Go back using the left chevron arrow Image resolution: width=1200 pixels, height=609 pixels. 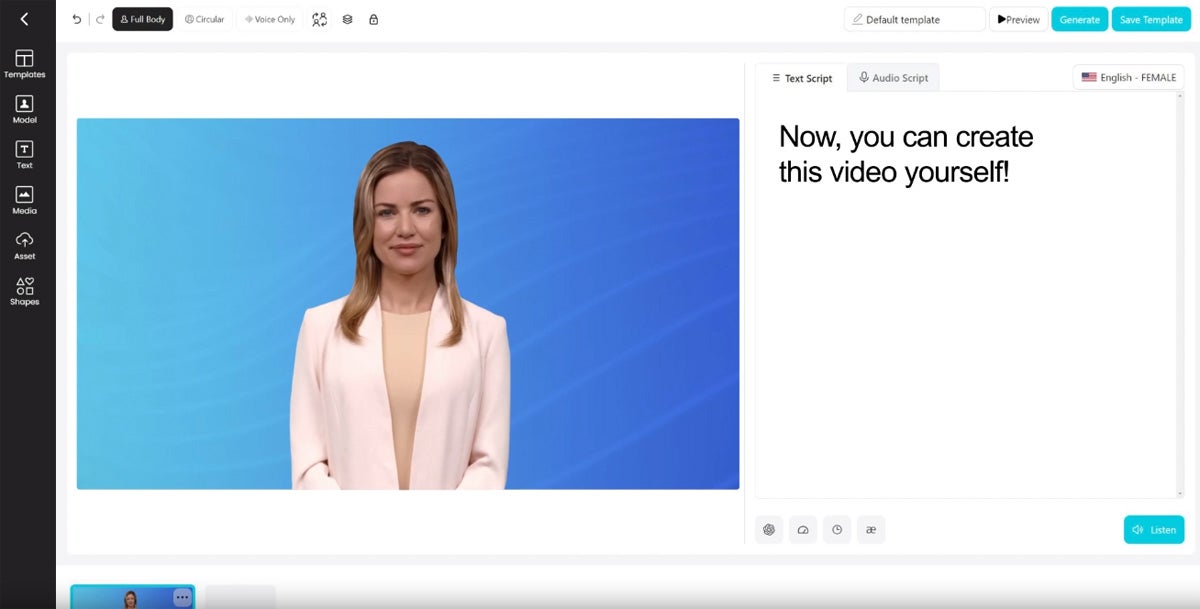(24, 19)
